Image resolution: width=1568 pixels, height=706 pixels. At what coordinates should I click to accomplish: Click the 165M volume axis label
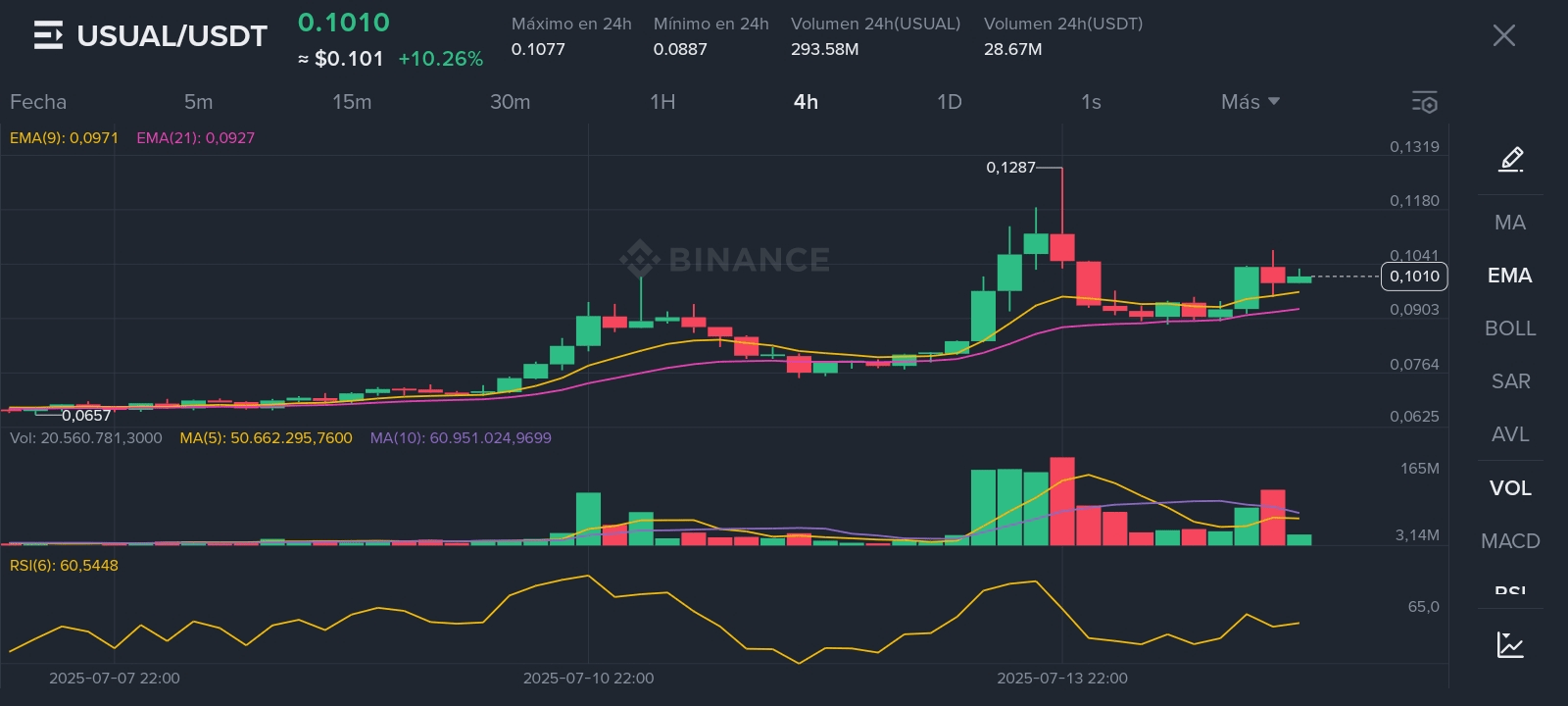(1420, 469)
